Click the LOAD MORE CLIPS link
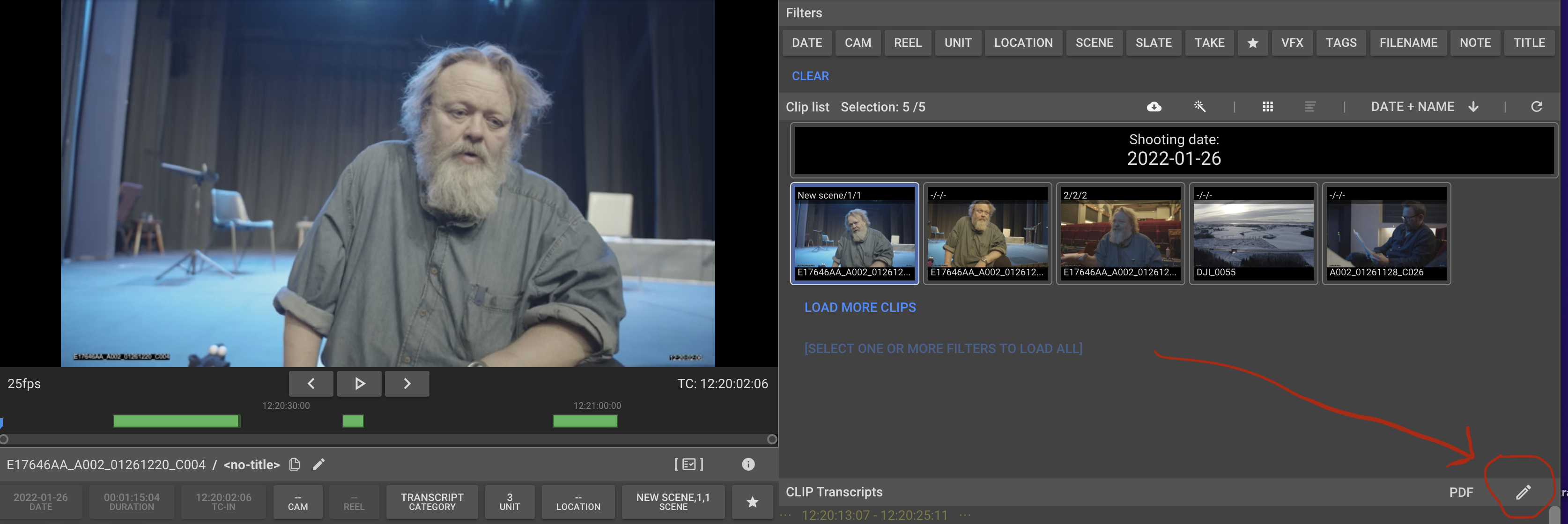Screen dimensions: 1568x524 pyautogui.click(x=859, y=307)
